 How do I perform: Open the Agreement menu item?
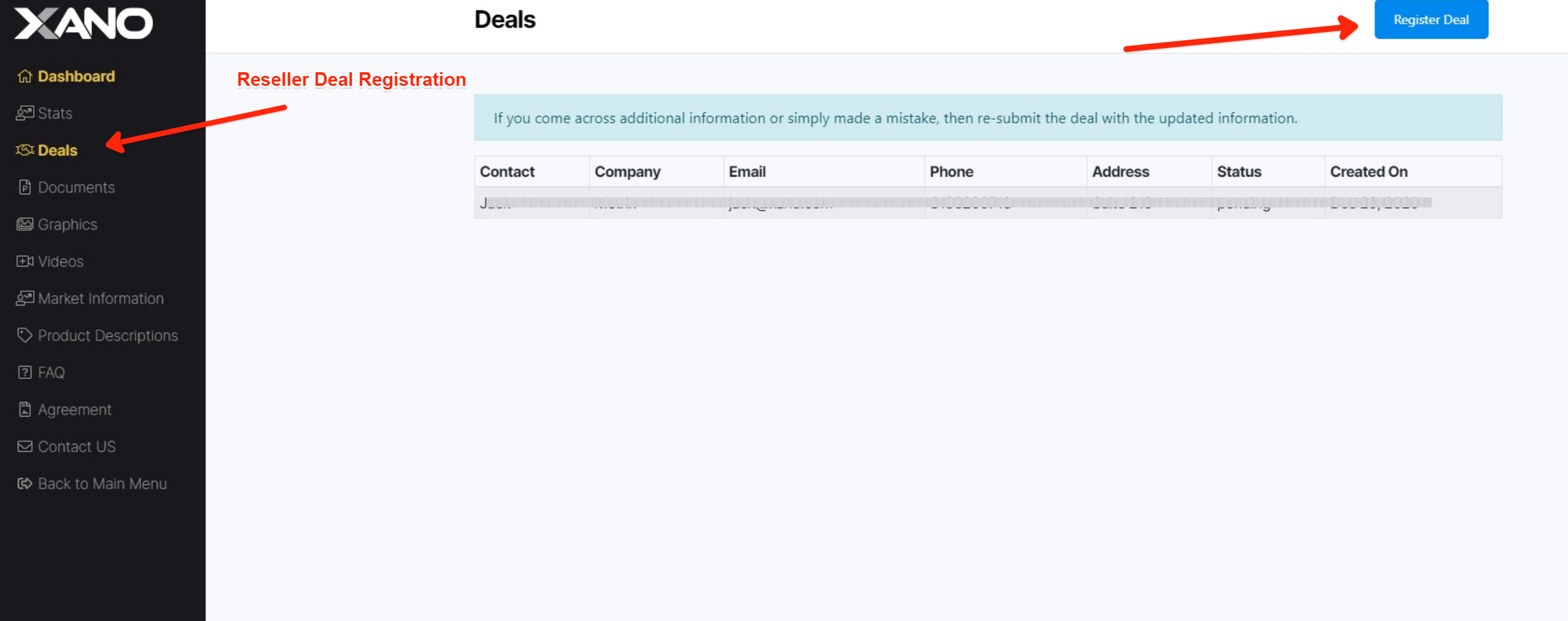coord(65,409)
